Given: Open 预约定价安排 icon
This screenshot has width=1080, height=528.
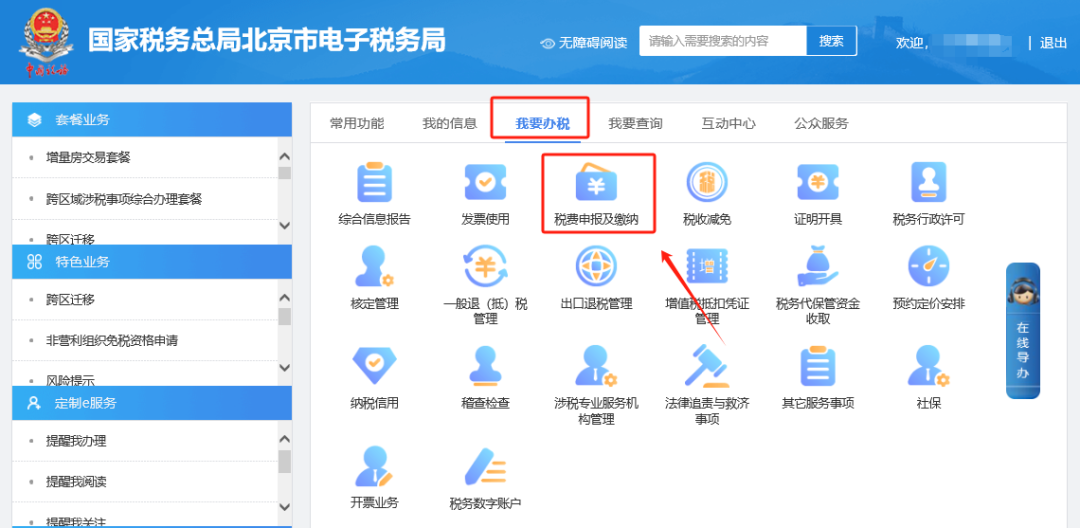Looking at the screenshot, I should pos(928,267).
